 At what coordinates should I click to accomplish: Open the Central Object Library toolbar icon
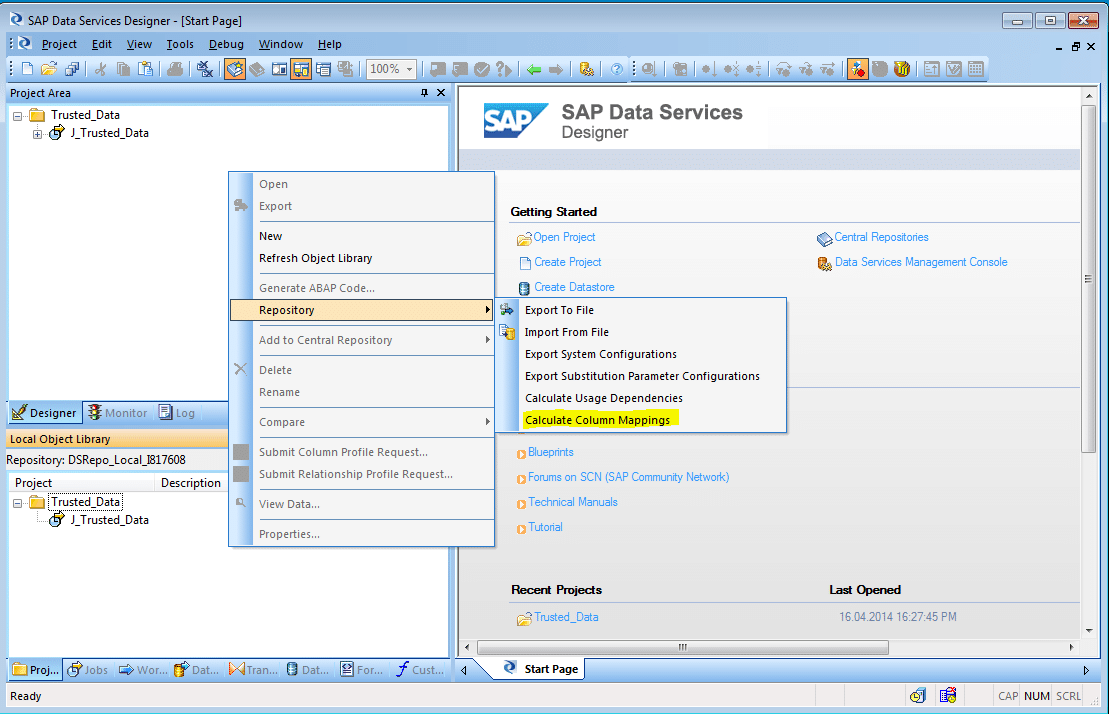[257, 69]
